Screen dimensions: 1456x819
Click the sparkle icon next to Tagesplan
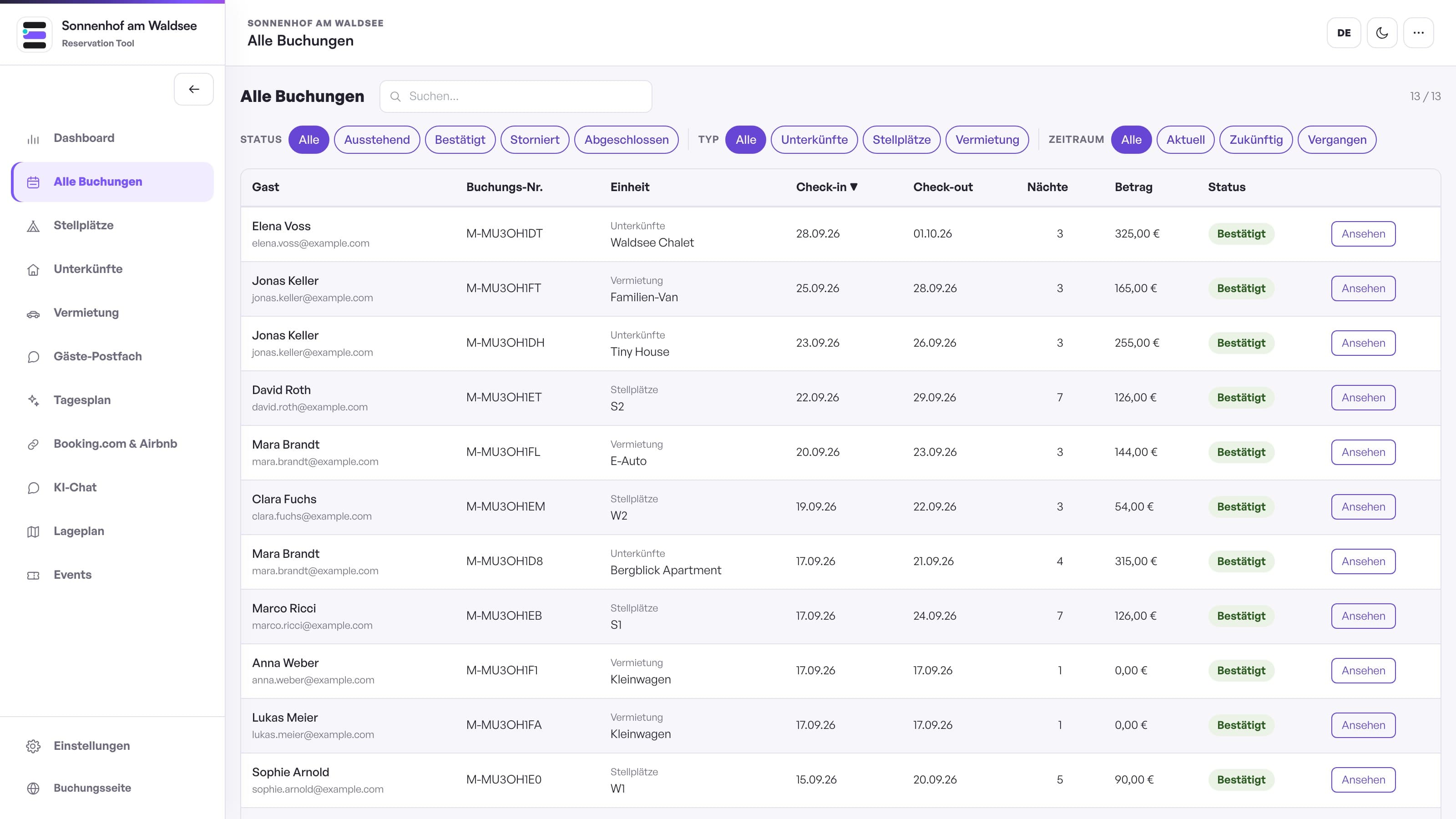[33, 401]
